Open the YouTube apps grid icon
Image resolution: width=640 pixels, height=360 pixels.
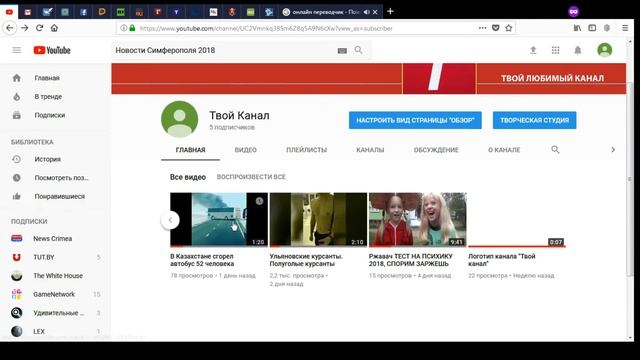coord(556,50)
